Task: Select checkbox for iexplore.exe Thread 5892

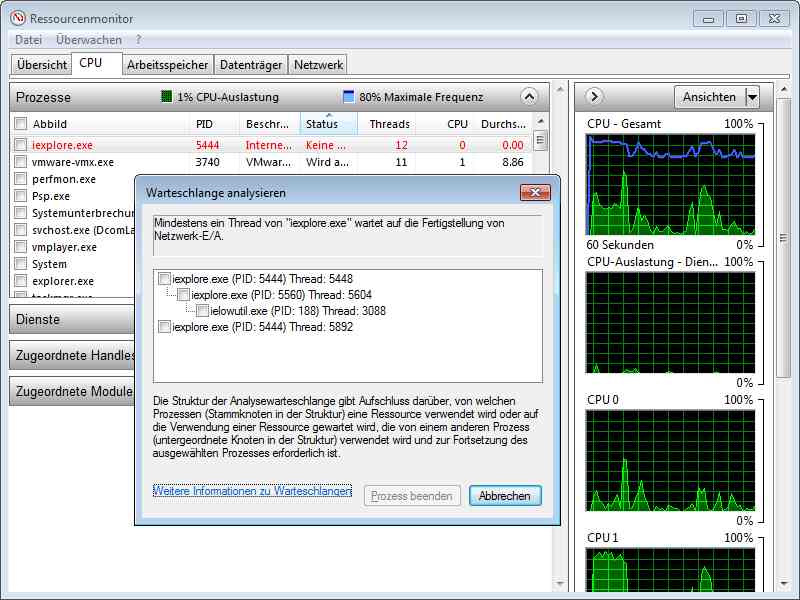Action: 165,327
